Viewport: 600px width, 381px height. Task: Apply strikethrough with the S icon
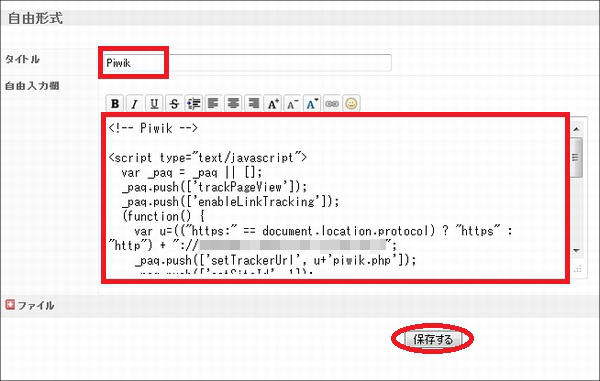[x=174, y=104]
